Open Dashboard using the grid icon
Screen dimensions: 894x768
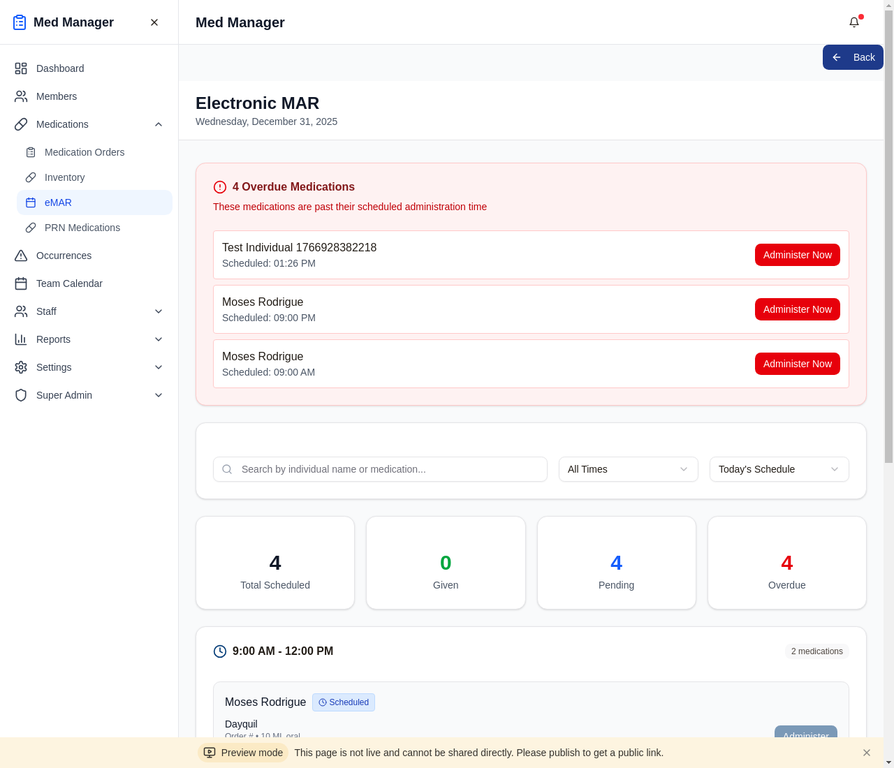(x=20, y=68)
